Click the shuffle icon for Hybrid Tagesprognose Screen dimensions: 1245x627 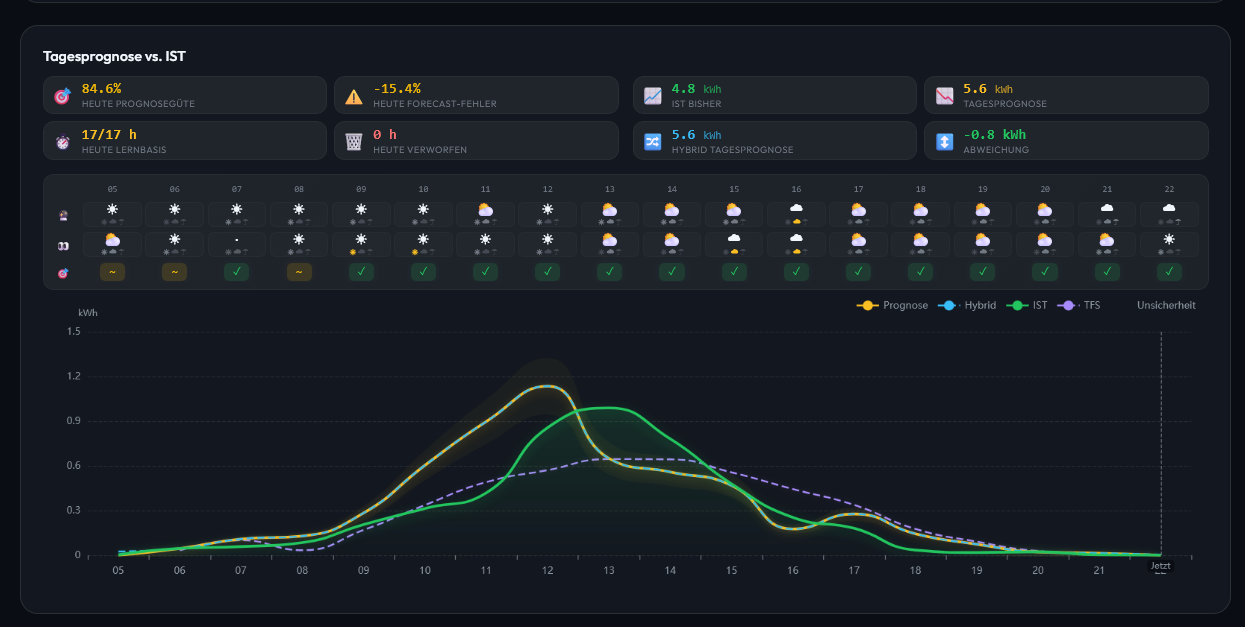coord(653,142)
